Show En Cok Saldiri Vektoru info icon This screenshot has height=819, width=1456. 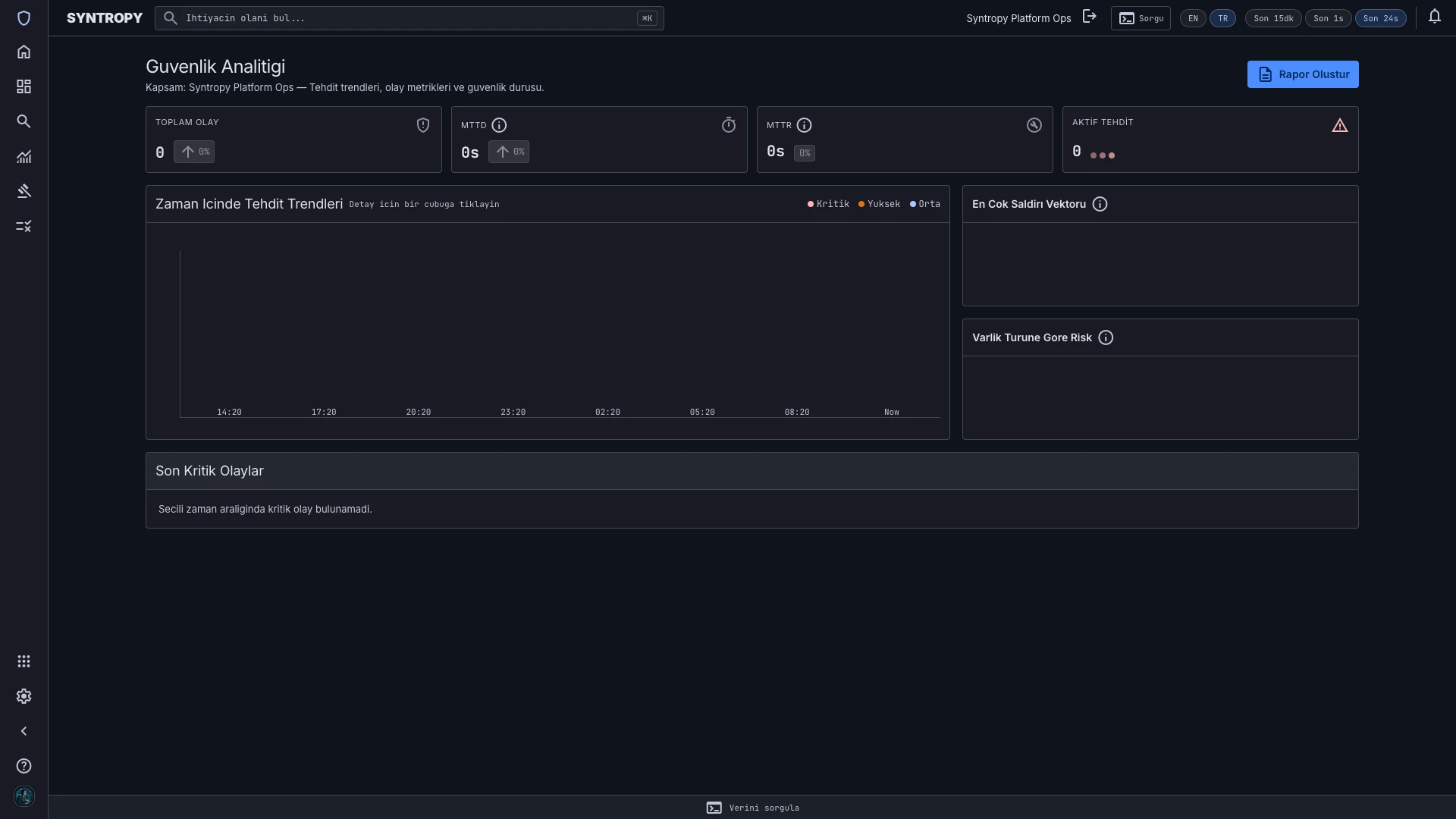point(1100,204)
